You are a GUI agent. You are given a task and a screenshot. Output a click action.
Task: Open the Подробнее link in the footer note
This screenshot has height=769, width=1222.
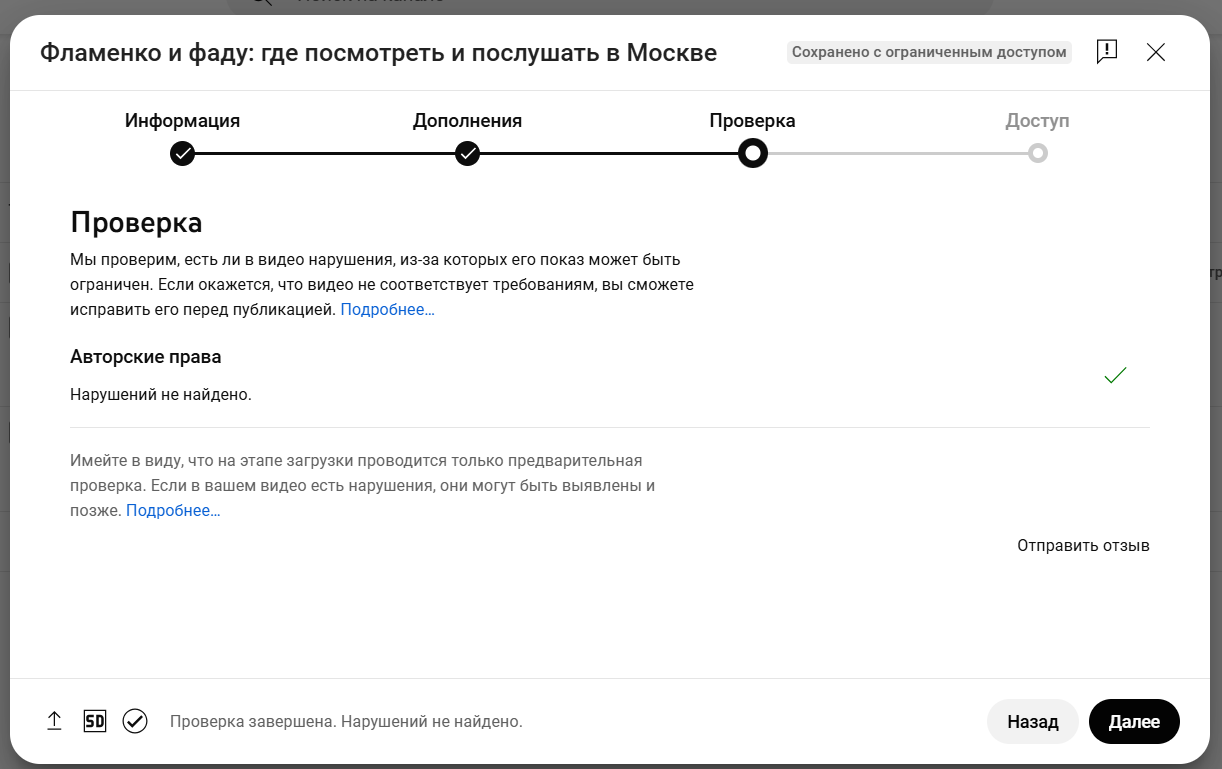tap(173, 511)
